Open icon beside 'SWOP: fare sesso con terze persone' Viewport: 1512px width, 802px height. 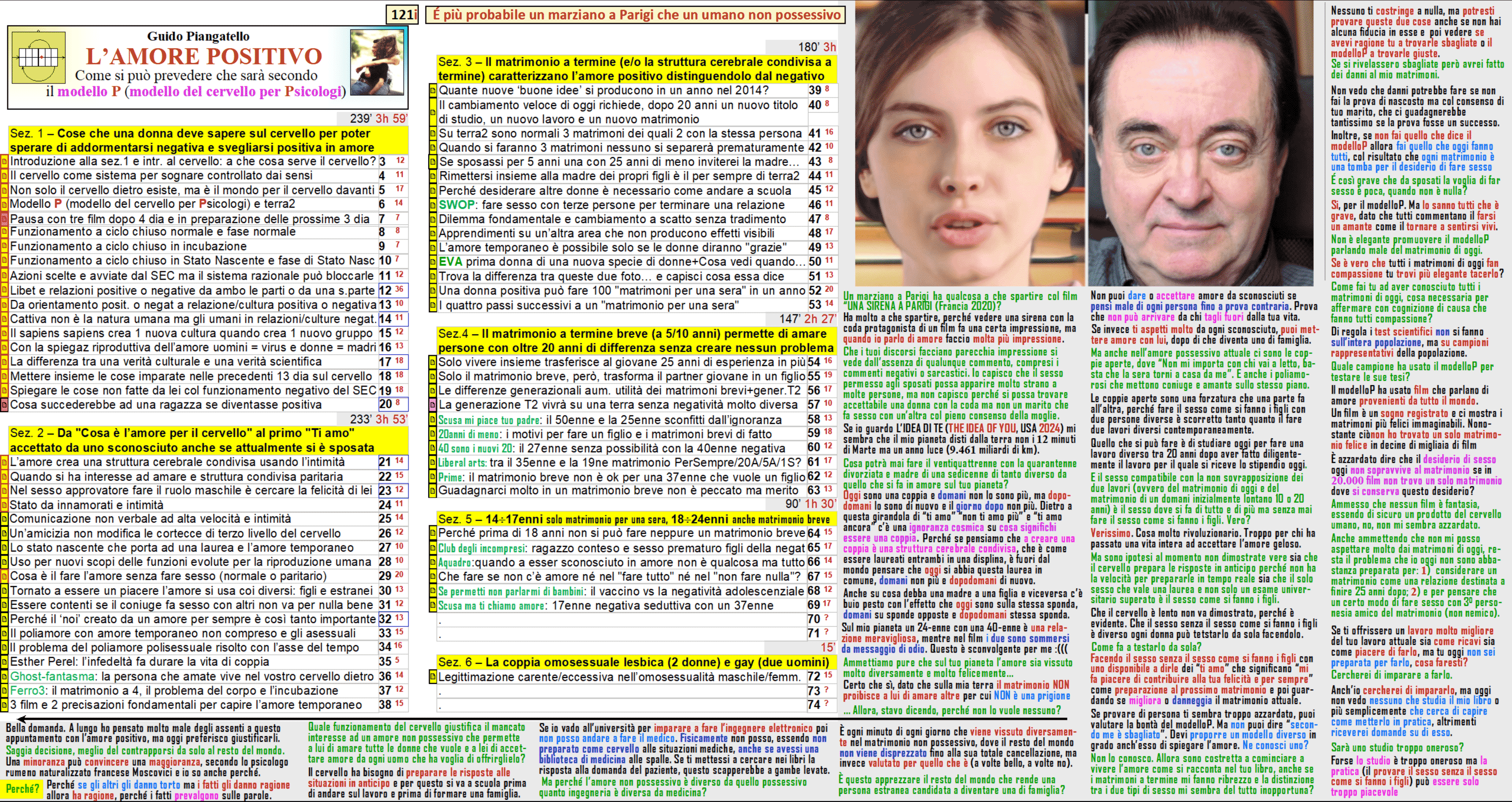(x=433, y=205)
